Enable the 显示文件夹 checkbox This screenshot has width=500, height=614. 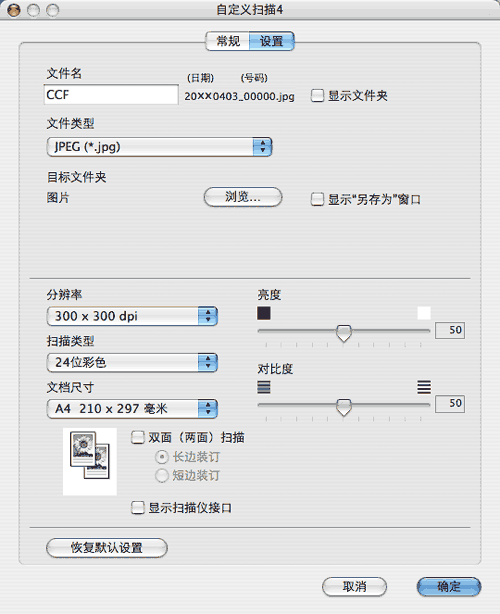pos(317,96)
